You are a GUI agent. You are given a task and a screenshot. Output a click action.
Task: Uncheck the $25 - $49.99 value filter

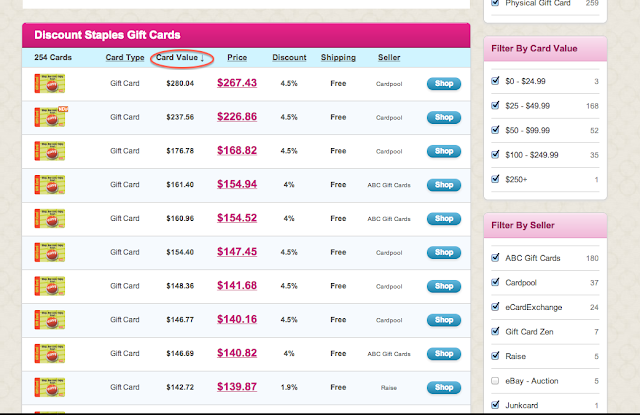pyautogui.click(x=495, y=105)
